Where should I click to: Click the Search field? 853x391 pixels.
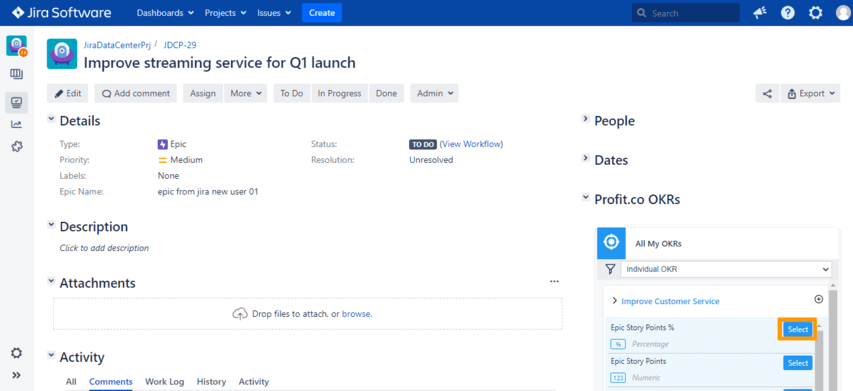[686, 13]
